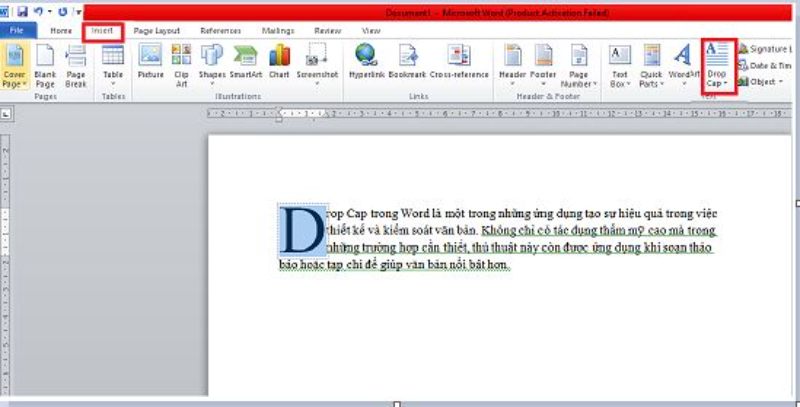The height and width of the screenshot is (407, 800).
Task: Click the Word application icon at top-left
Action: (x=5, y=11)
